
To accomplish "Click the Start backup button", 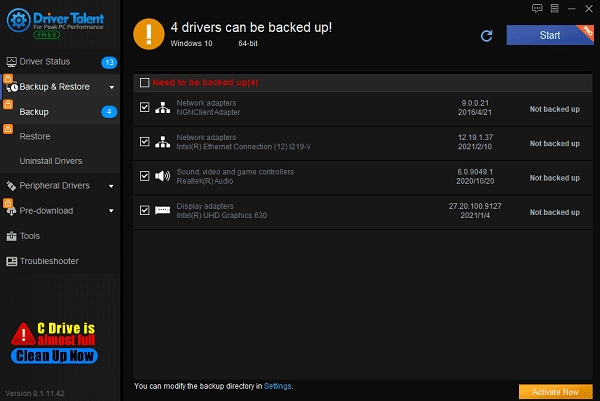I will 550,35.
